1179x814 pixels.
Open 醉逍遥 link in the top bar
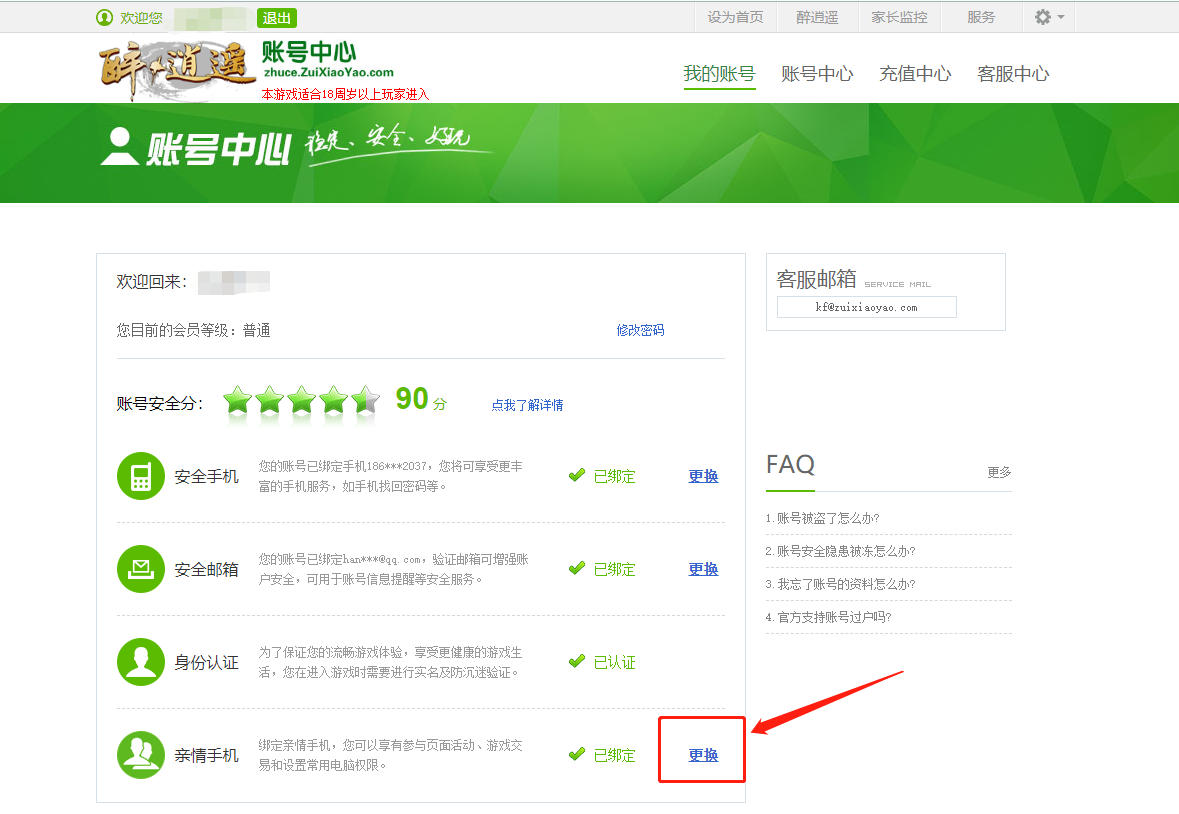pyautogui.click(x=817, y=17)
